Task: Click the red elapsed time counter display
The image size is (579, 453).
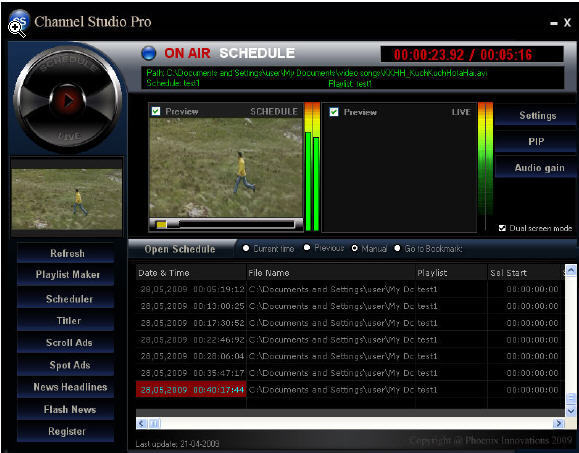Action: point(472,55)
